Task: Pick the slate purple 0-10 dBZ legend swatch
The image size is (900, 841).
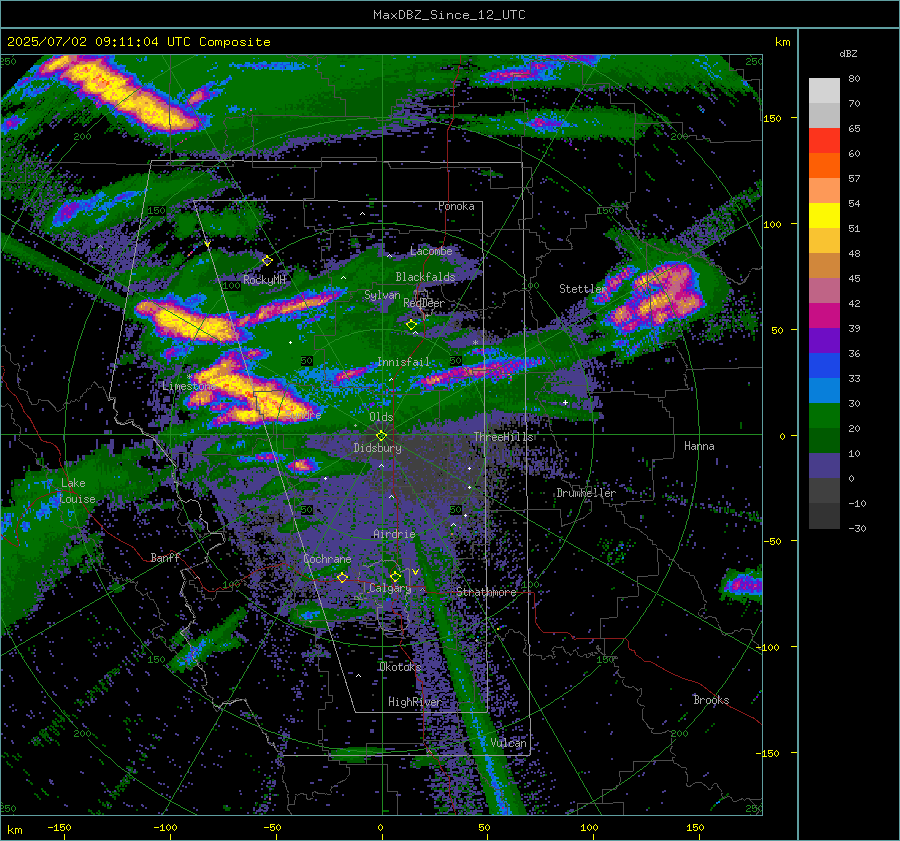Action: (824, 465)
